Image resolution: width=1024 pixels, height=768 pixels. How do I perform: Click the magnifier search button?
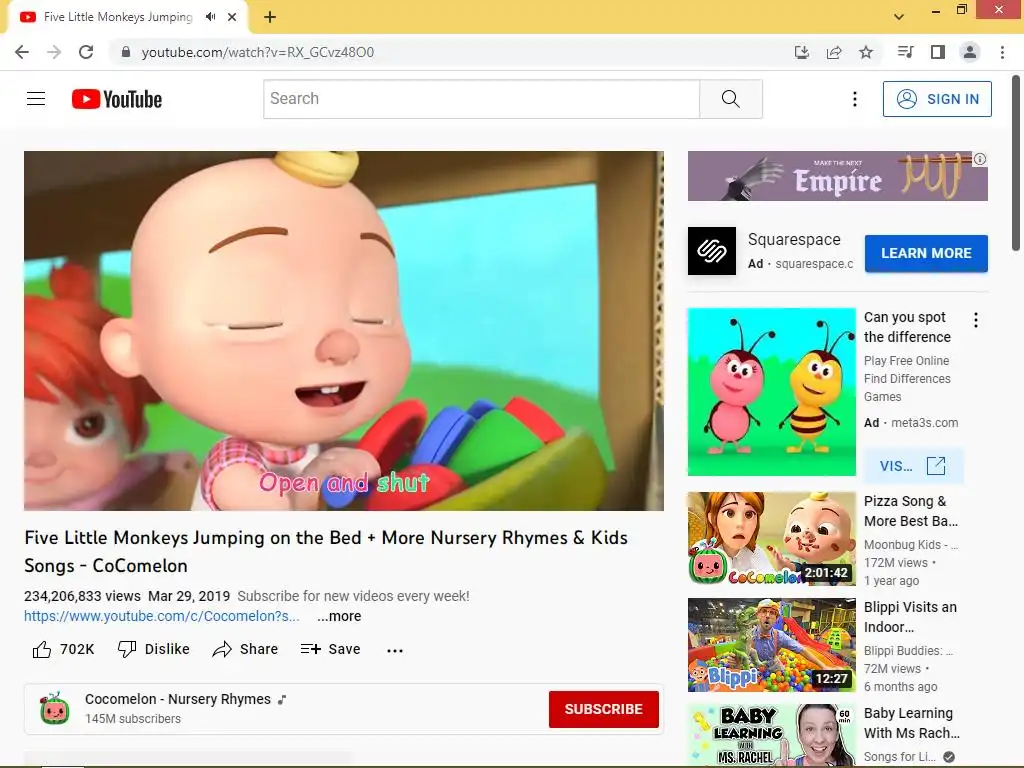(x=731, y=99)
